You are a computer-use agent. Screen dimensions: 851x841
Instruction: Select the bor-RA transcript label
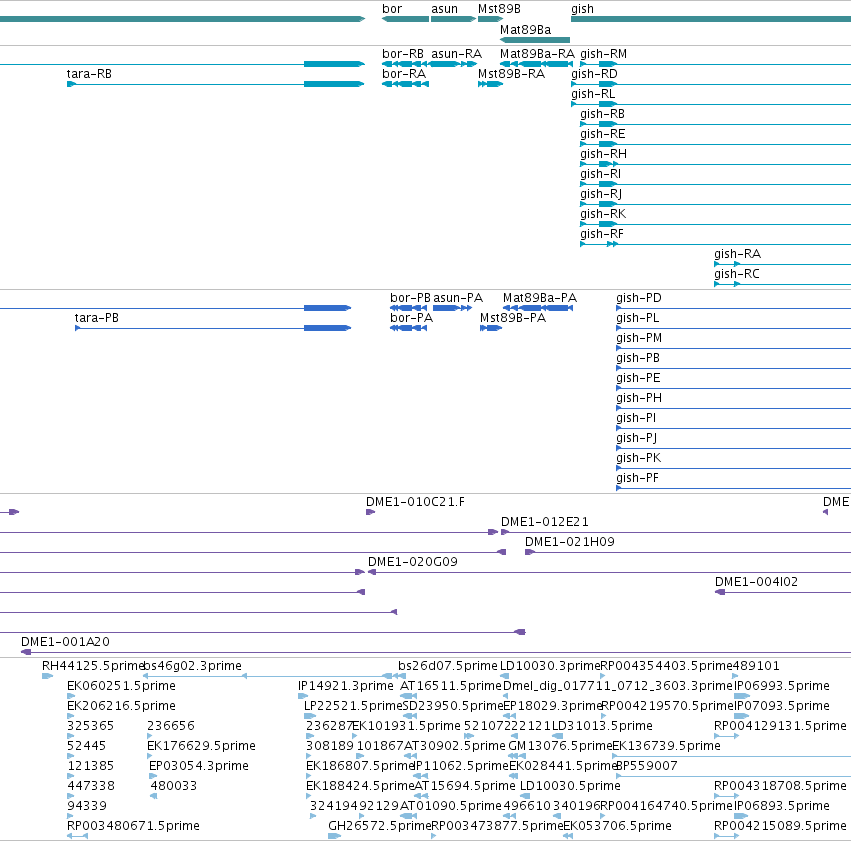[x=404, y=74]
